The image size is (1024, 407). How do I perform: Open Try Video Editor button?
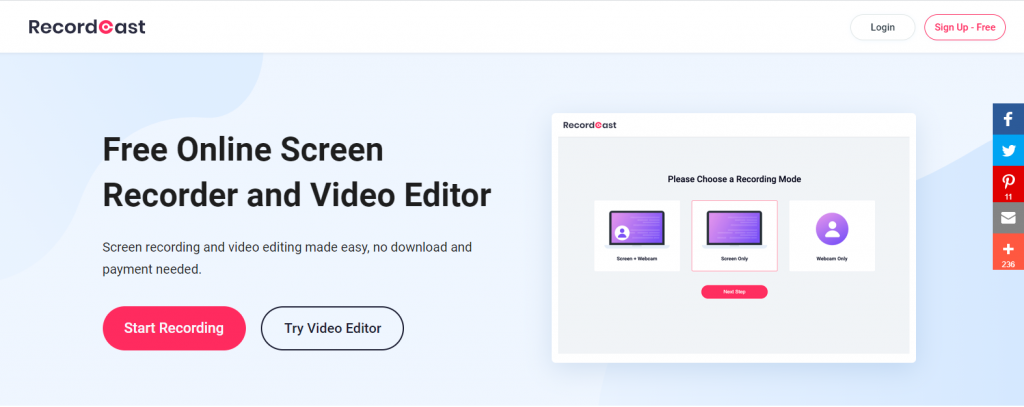coord(332,328)
